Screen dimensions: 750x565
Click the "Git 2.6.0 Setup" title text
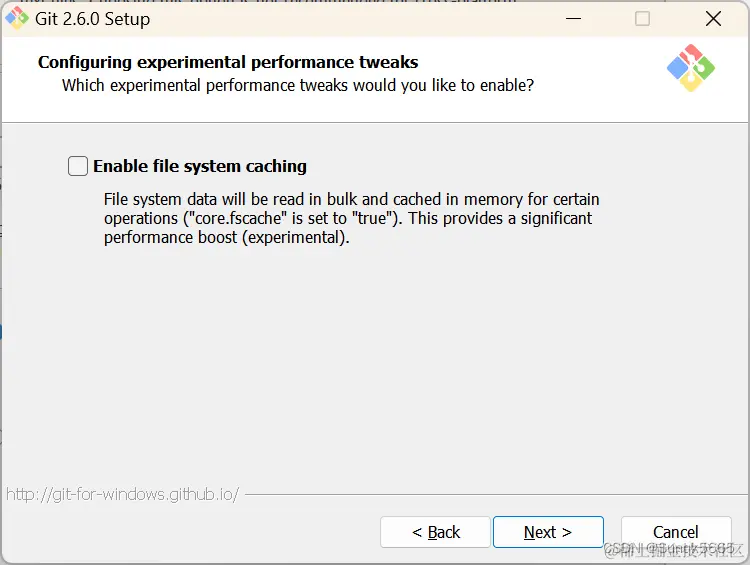(92, 18)
